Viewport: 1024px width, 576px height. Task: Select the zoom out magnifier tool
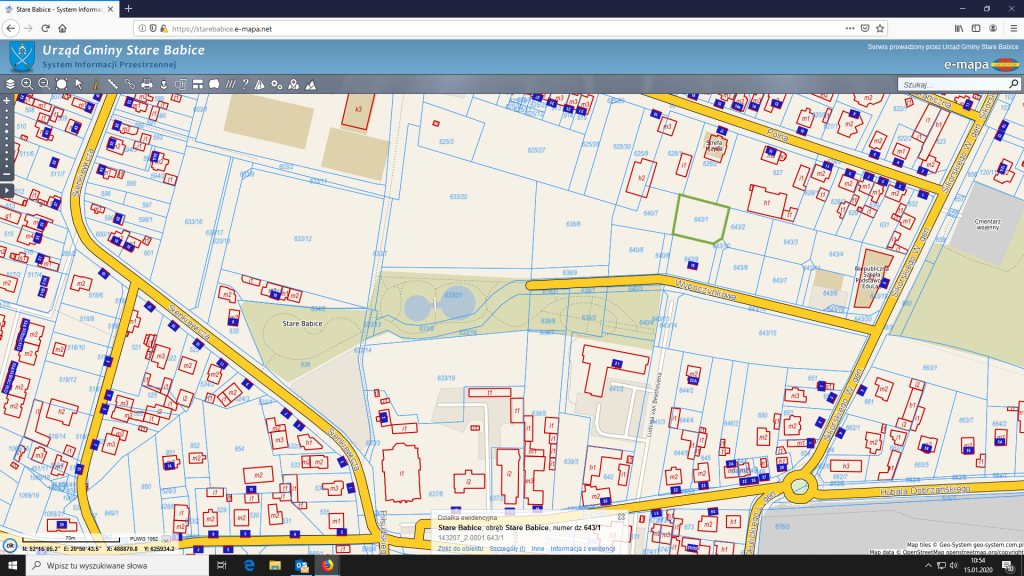(x=44, y=84)
